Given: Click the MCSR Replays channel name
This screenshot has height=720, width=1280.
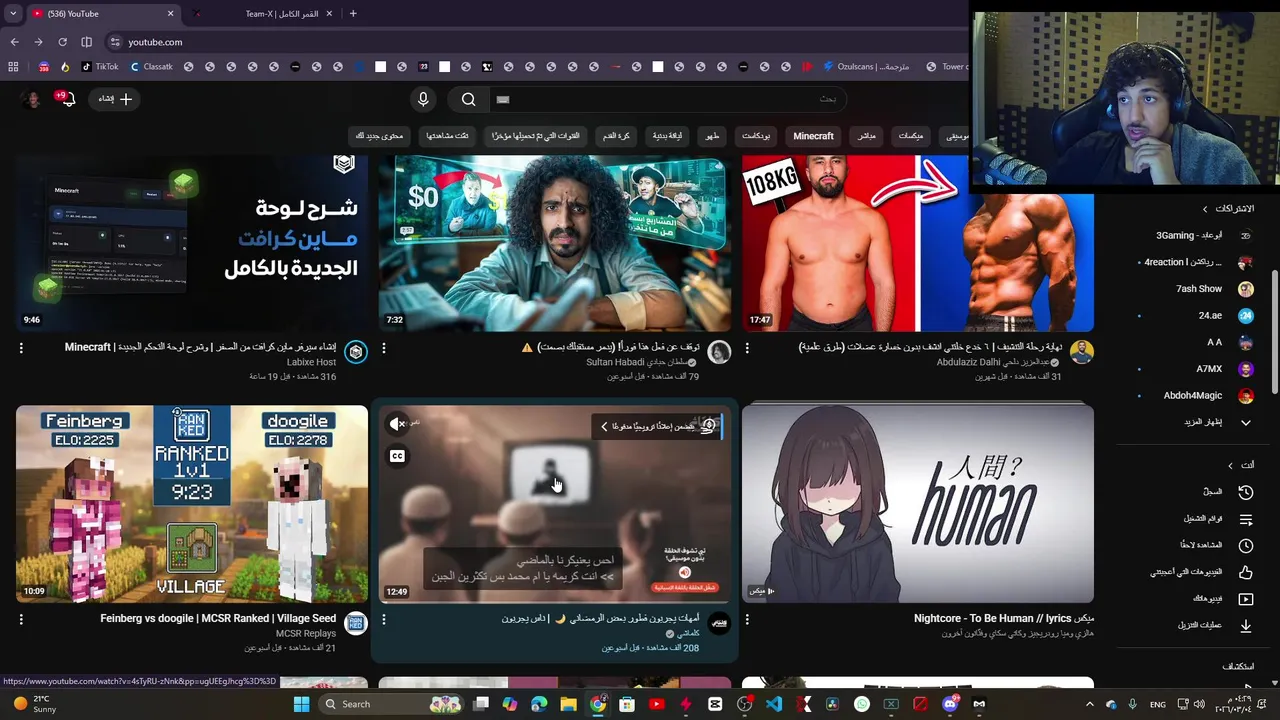Looking at the screenshot, I should point(306,633).
